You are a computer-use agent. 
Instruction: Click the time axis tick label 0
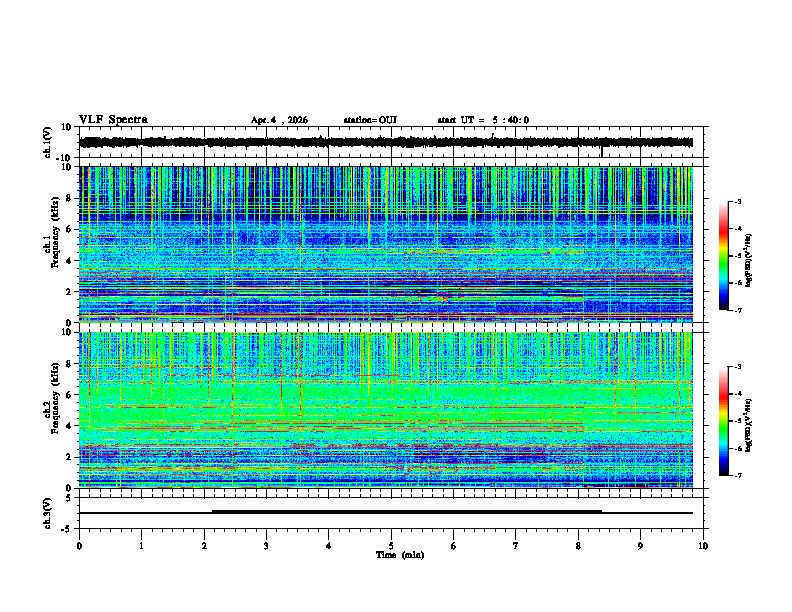[79, 546]
